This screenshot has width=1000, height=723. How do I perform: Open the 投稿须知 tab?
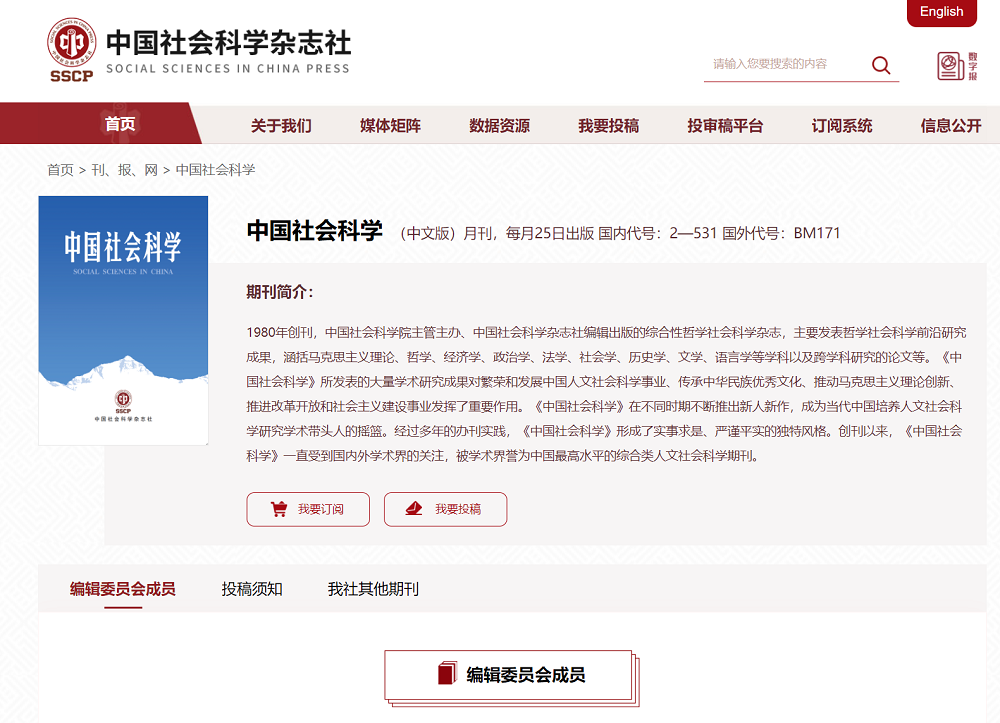pos(252,589)
